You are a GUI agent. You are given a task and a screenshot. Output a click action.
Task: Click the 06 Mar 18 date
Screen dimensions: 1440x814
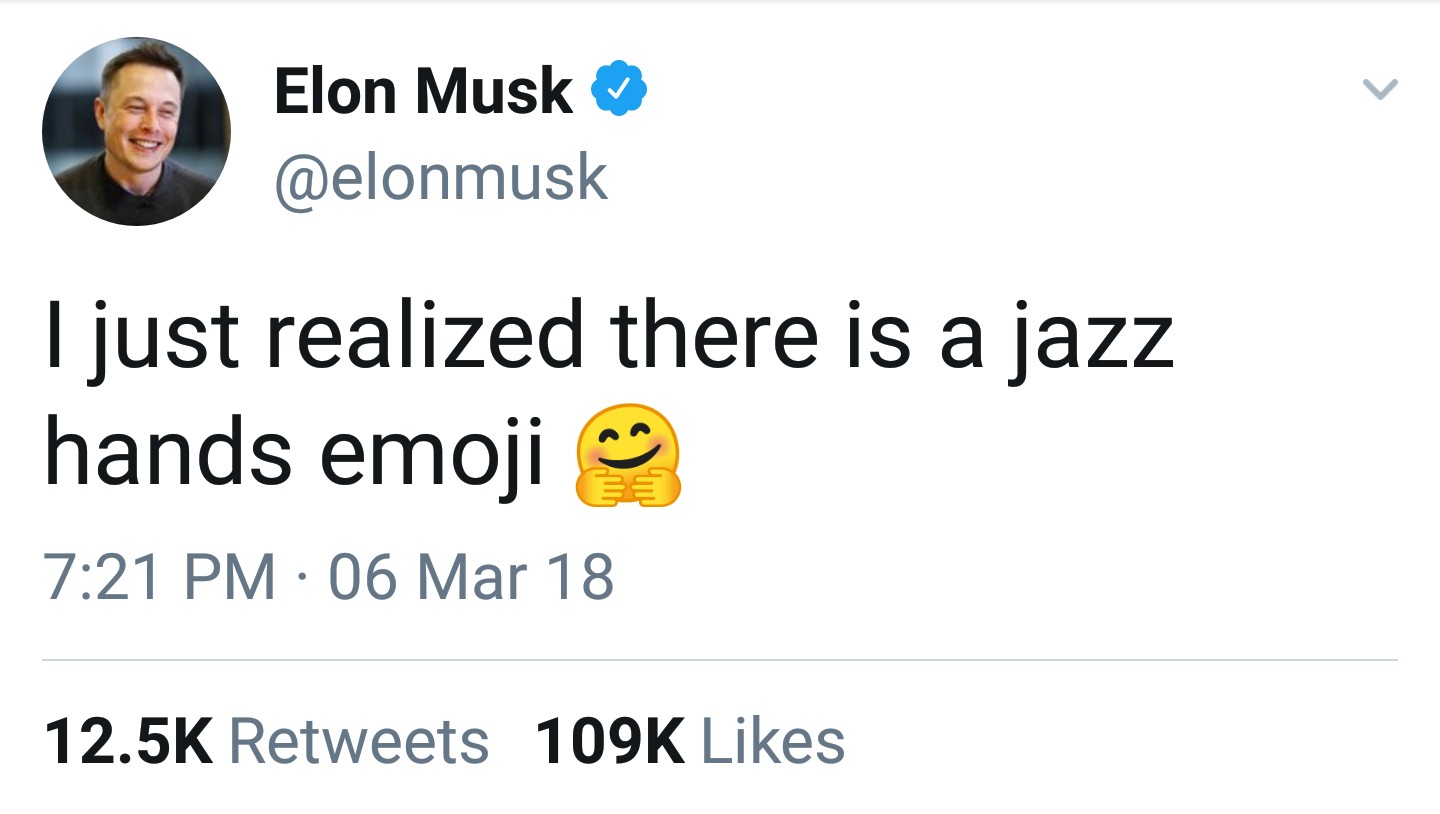coord(471,577)
